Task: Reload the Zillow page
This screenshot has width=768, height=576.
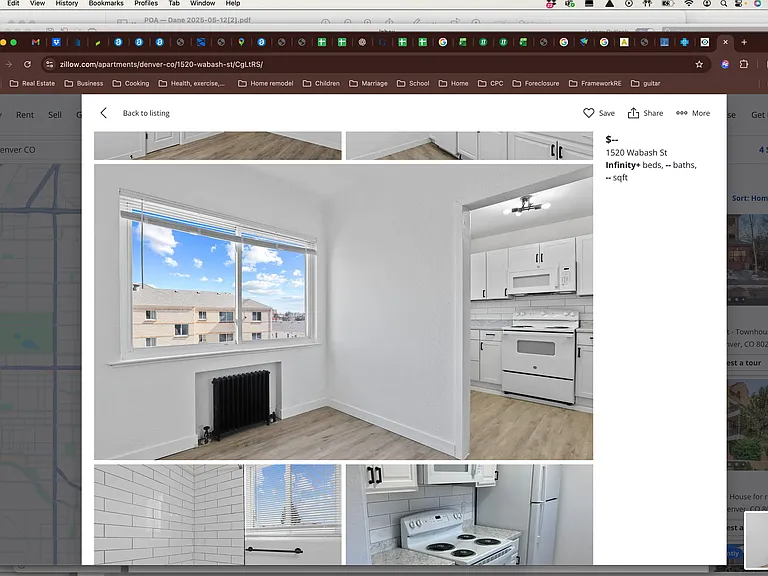Action: coord(27,64)
